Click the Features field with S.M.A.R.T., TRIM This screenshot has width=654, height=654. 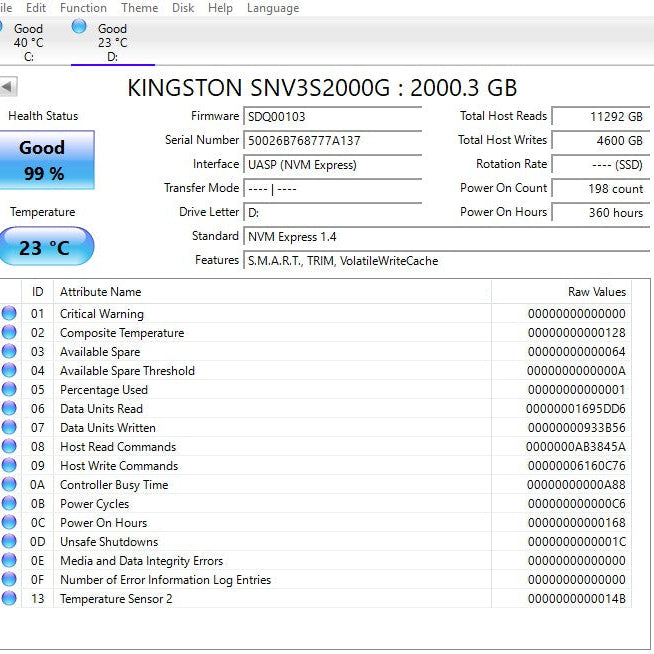click(447, 261)
